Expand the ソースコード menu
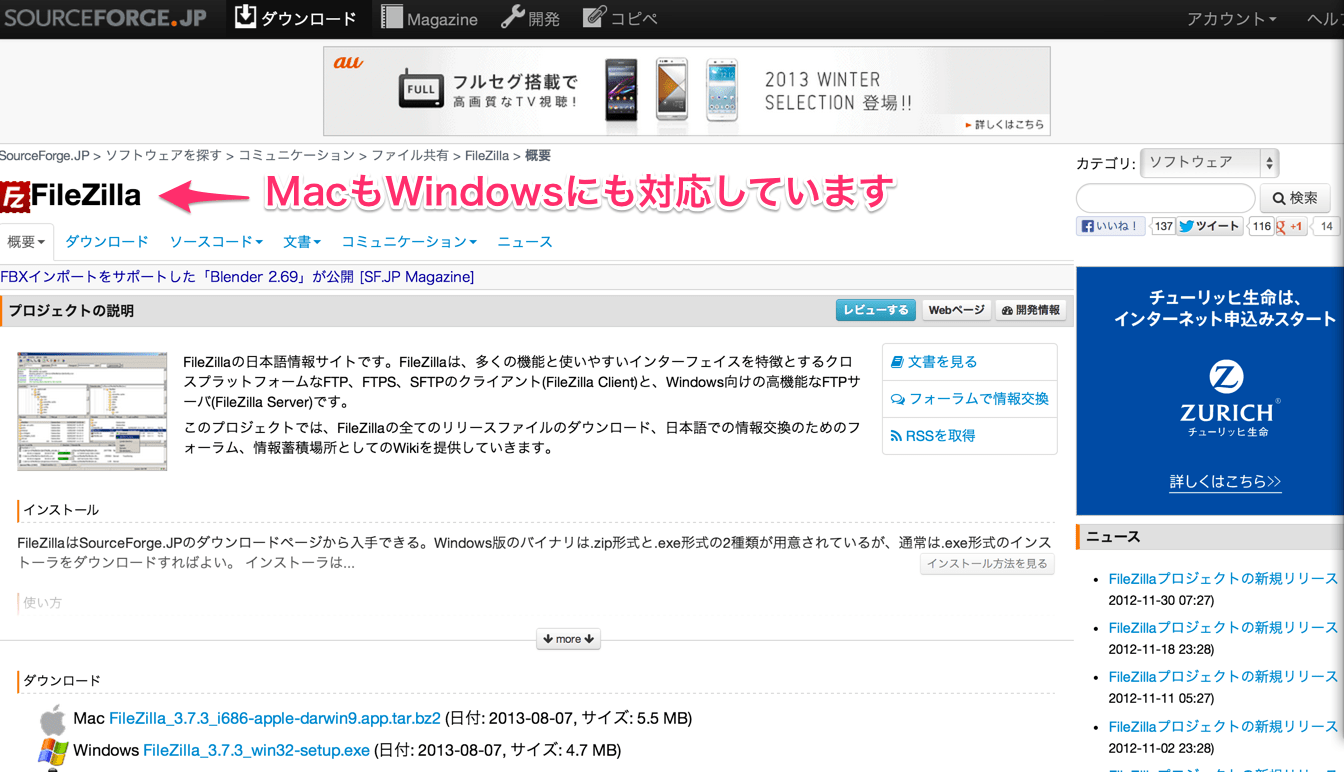1344x772 pixels. [216, 242]
